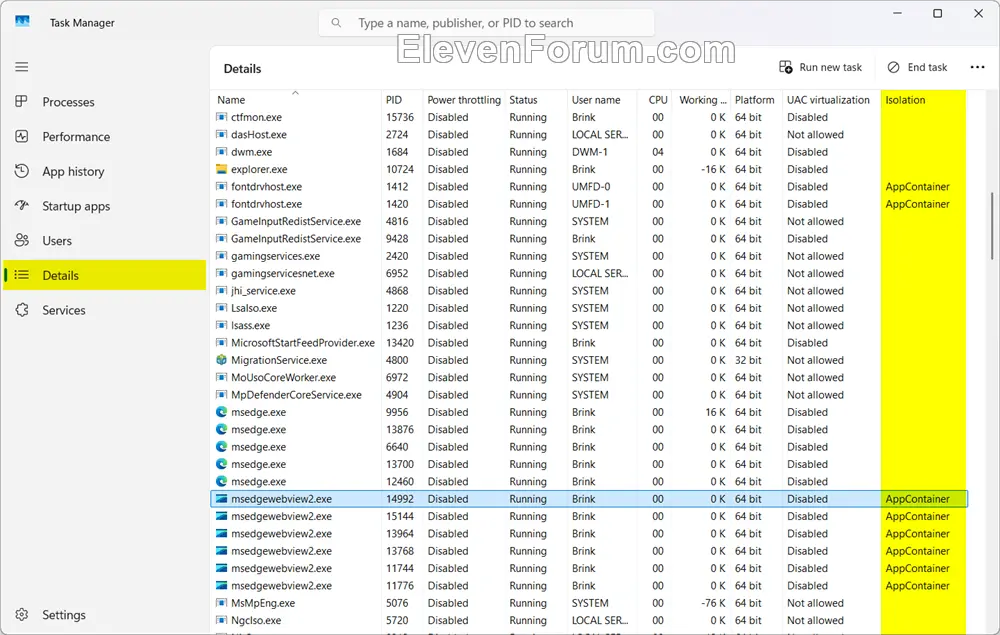Click the End task button

pos(917,67)
